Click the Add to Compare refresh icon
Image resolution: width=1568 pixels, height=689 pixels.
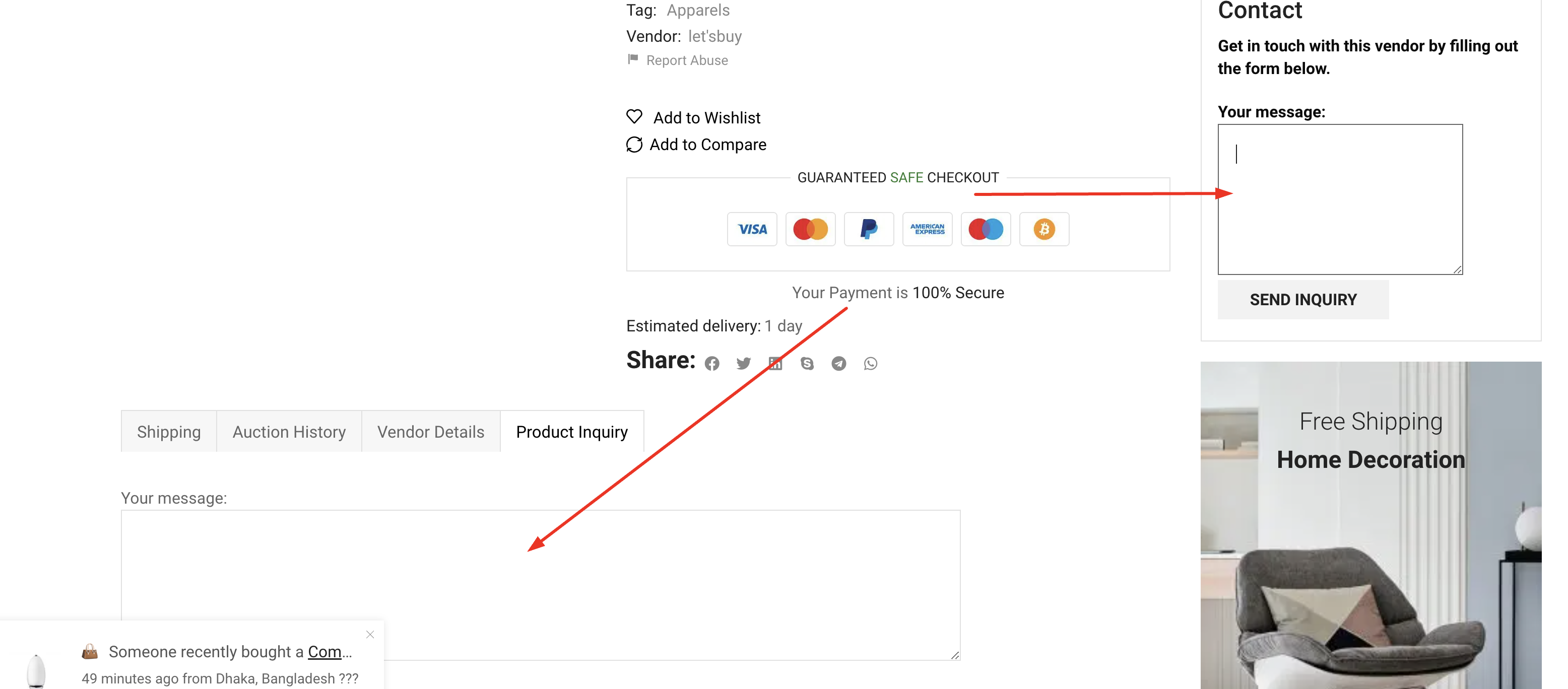tap(634, 144)
